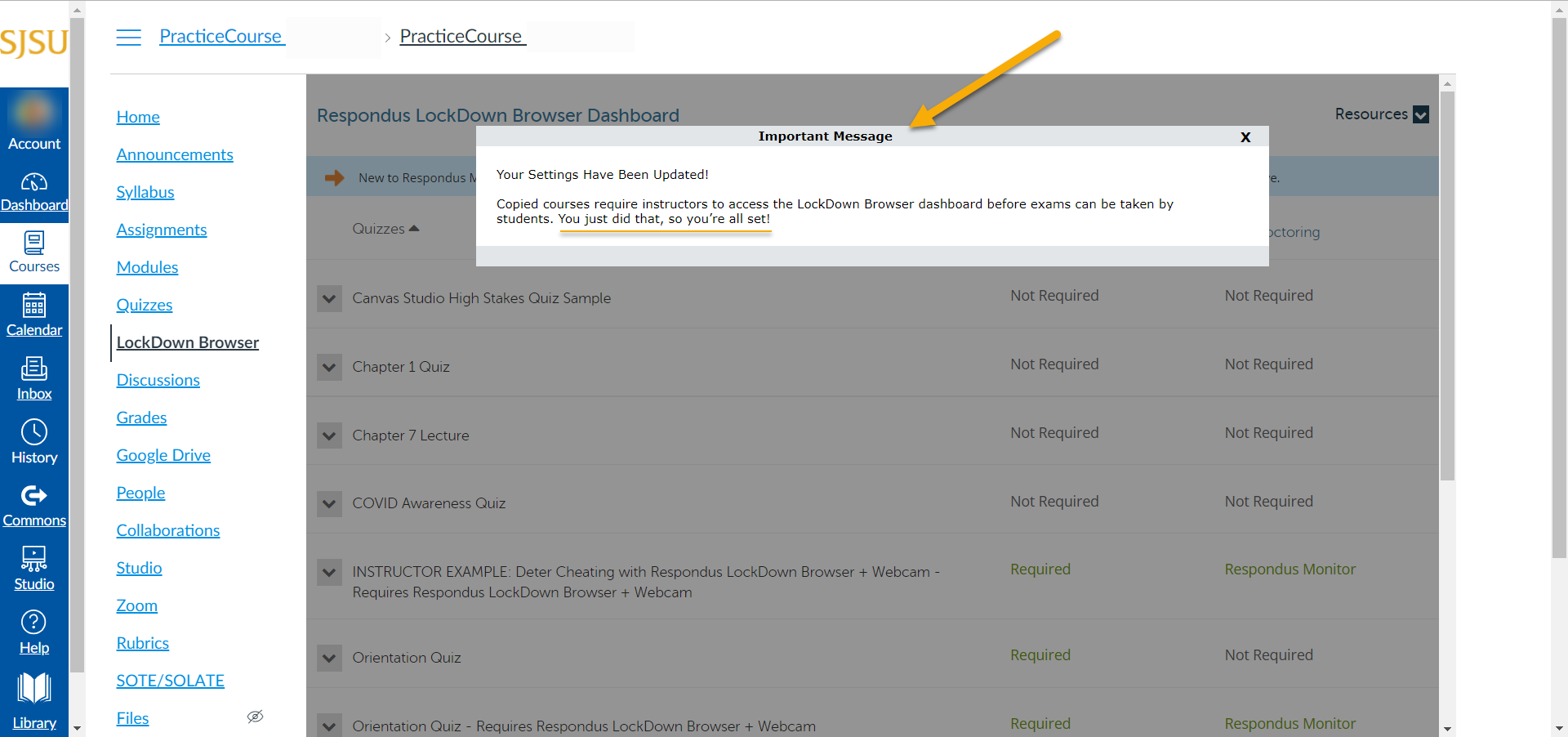This screenshot has height=737, width=1568.
Task: Open Announcements in course menu
Action: tap(175, 154)
